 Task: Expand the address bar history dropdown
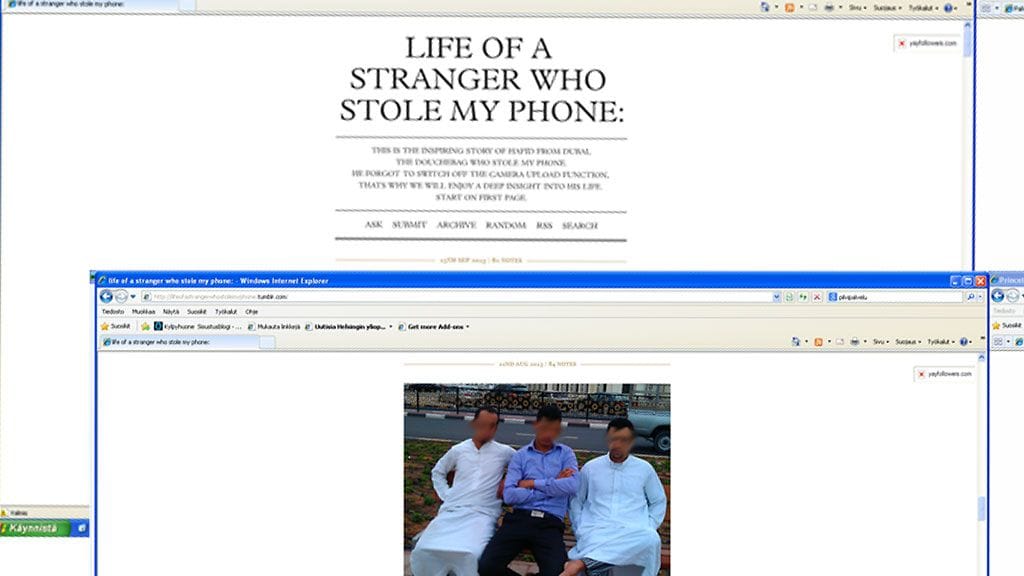[x=777, y=296]
